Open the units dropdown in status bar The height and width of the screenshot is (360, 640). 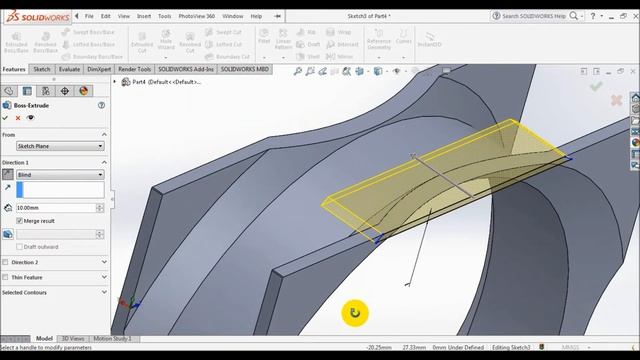pos(589,347)
